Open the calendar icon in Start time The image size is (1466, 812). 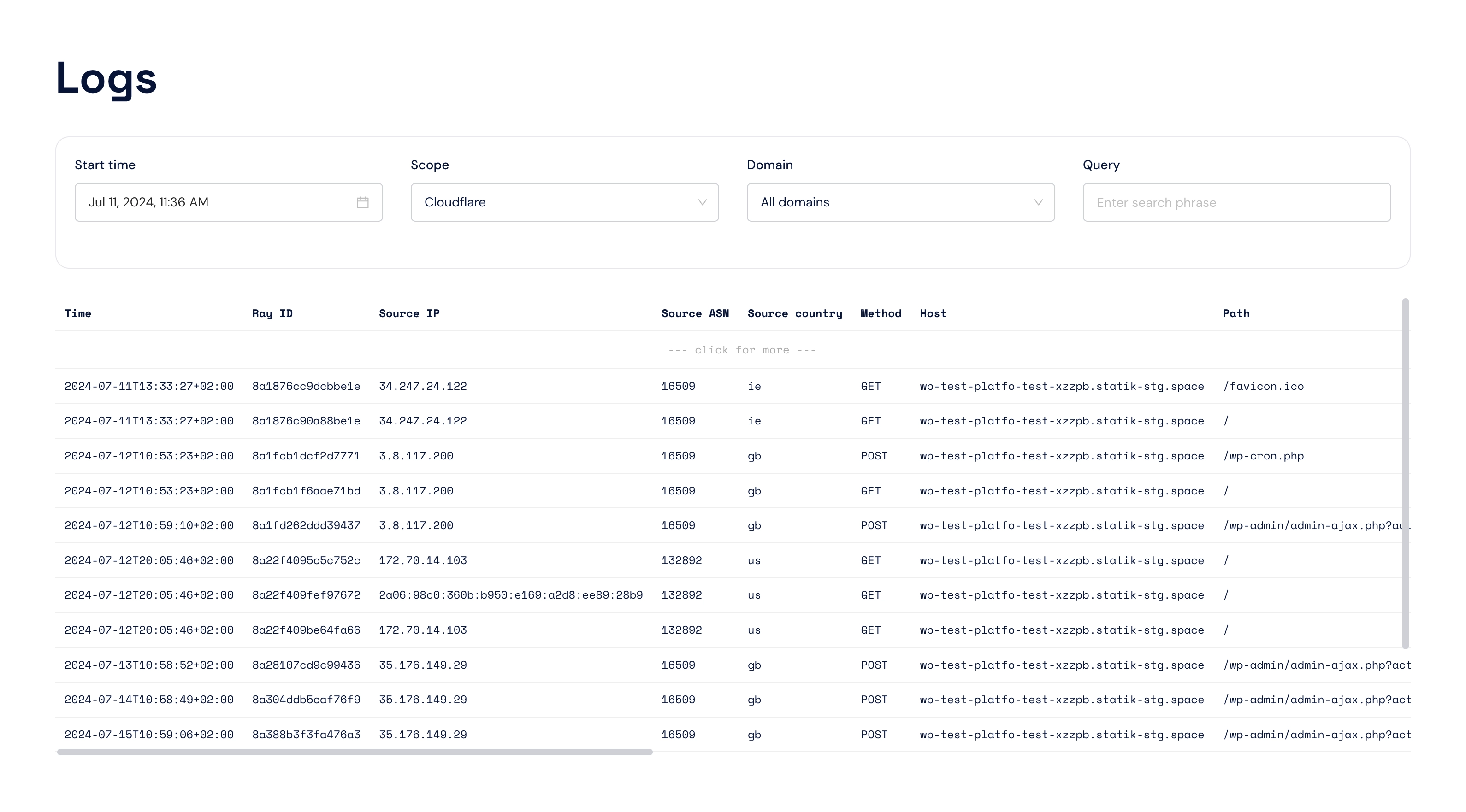click(x=362, y=202)
